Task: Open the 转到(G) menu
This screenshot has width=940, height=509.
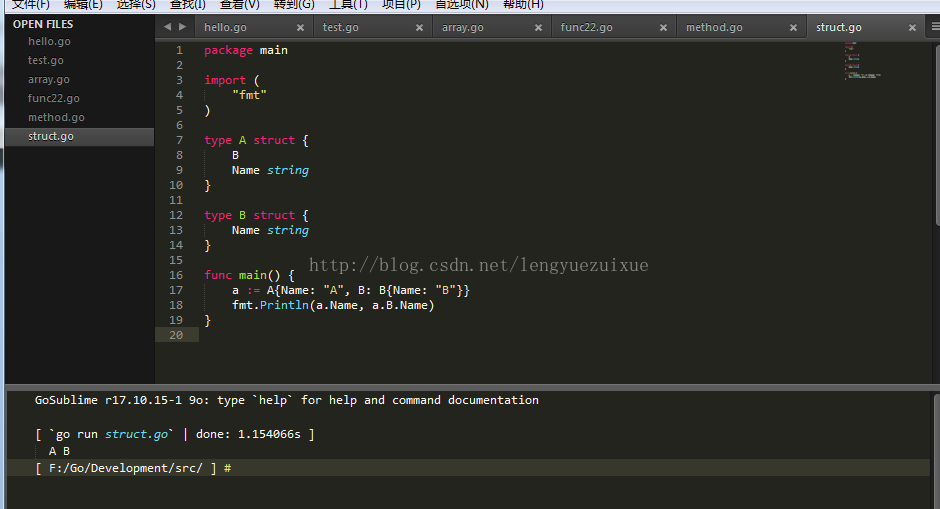Action: click(x=294, y=5)
